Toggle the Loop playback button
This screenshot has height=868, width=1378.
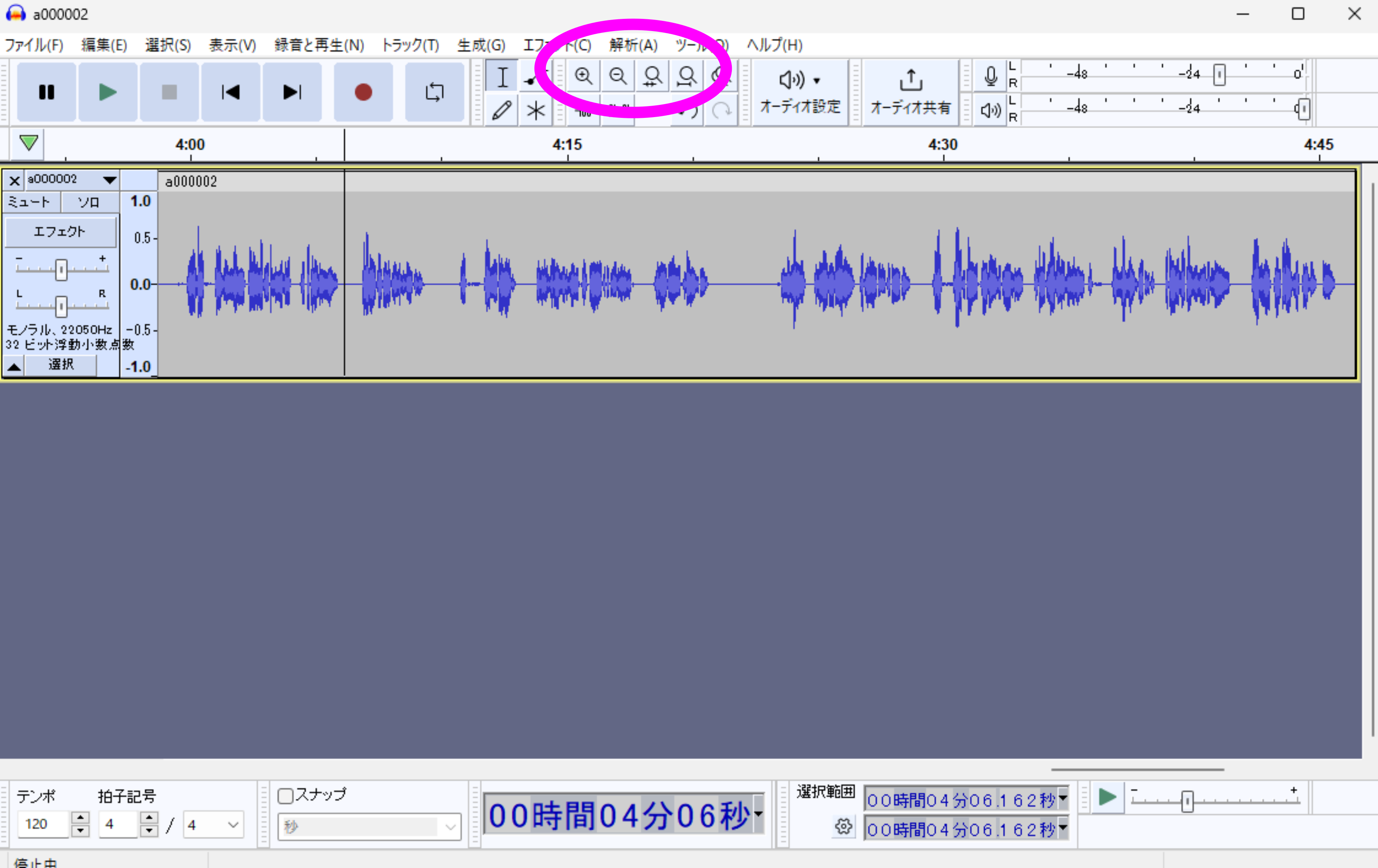coord(434,92)
